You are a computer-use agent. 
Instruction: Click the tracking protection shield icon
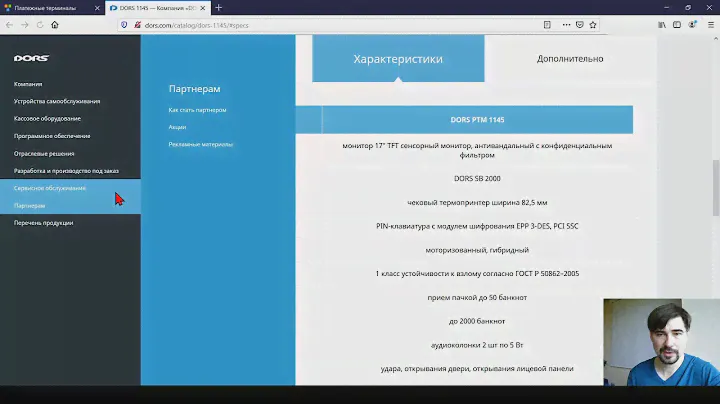click(124, 24)
